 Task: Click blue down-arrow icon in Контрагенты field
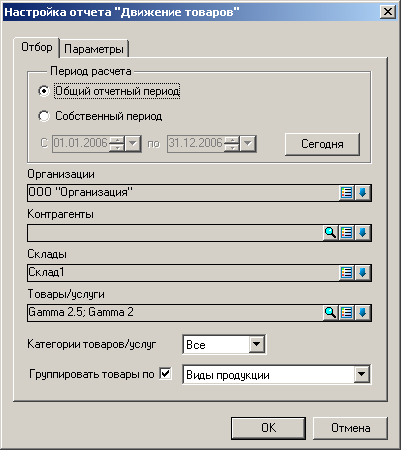[x=363, y=233]
